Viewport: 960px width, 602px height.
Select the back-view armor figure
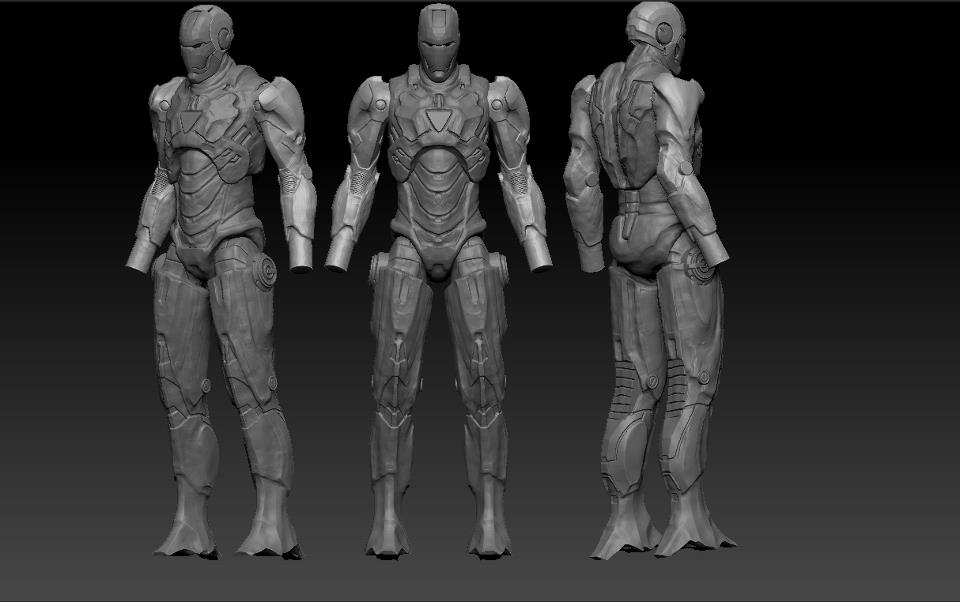(x=651, y=280)
